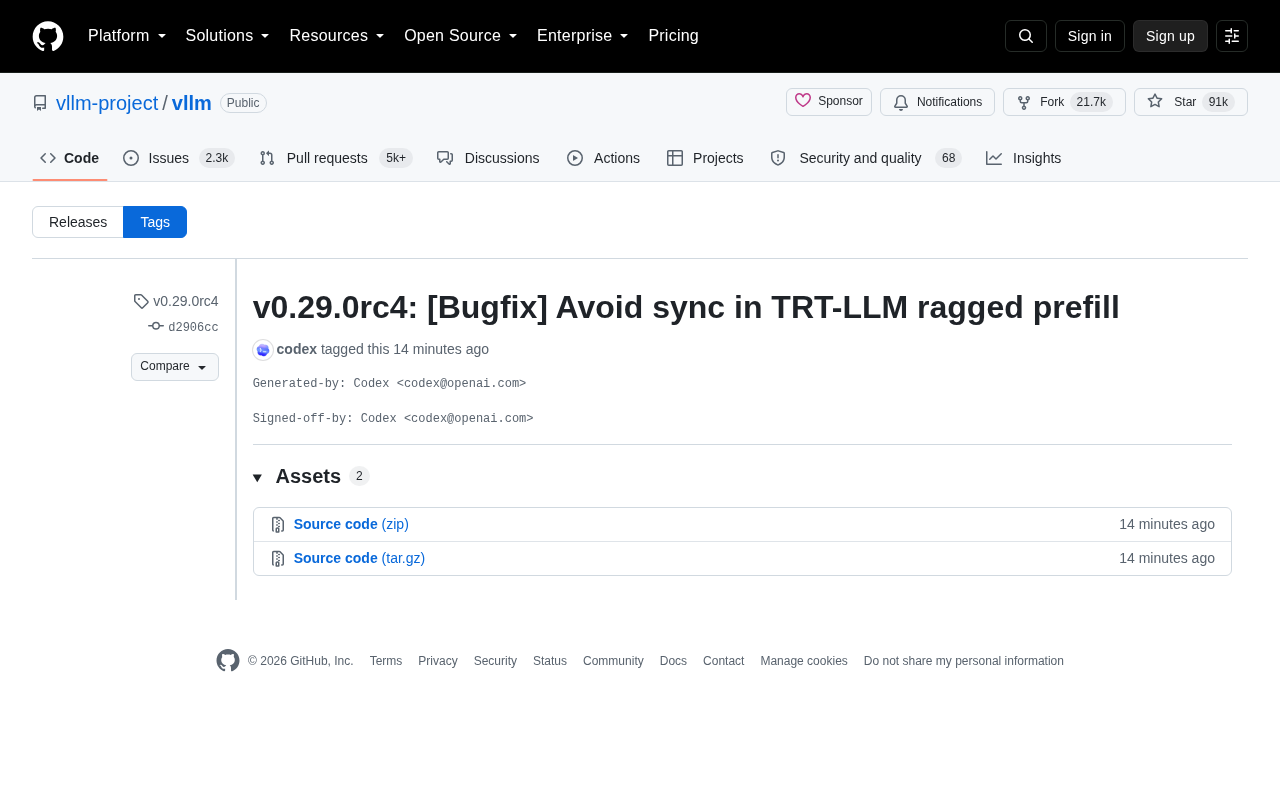
Task: Click the tar.gz file icon in Assets
Action: pyautogui.click(x=278, y=559)
